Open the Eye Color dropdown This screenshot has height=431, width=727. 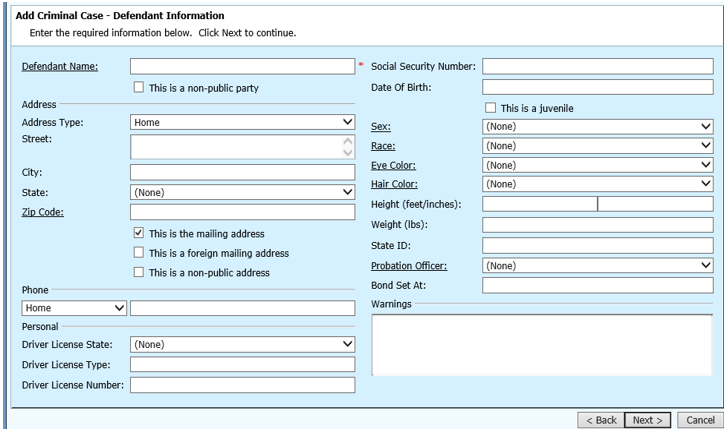click(597, 165)
